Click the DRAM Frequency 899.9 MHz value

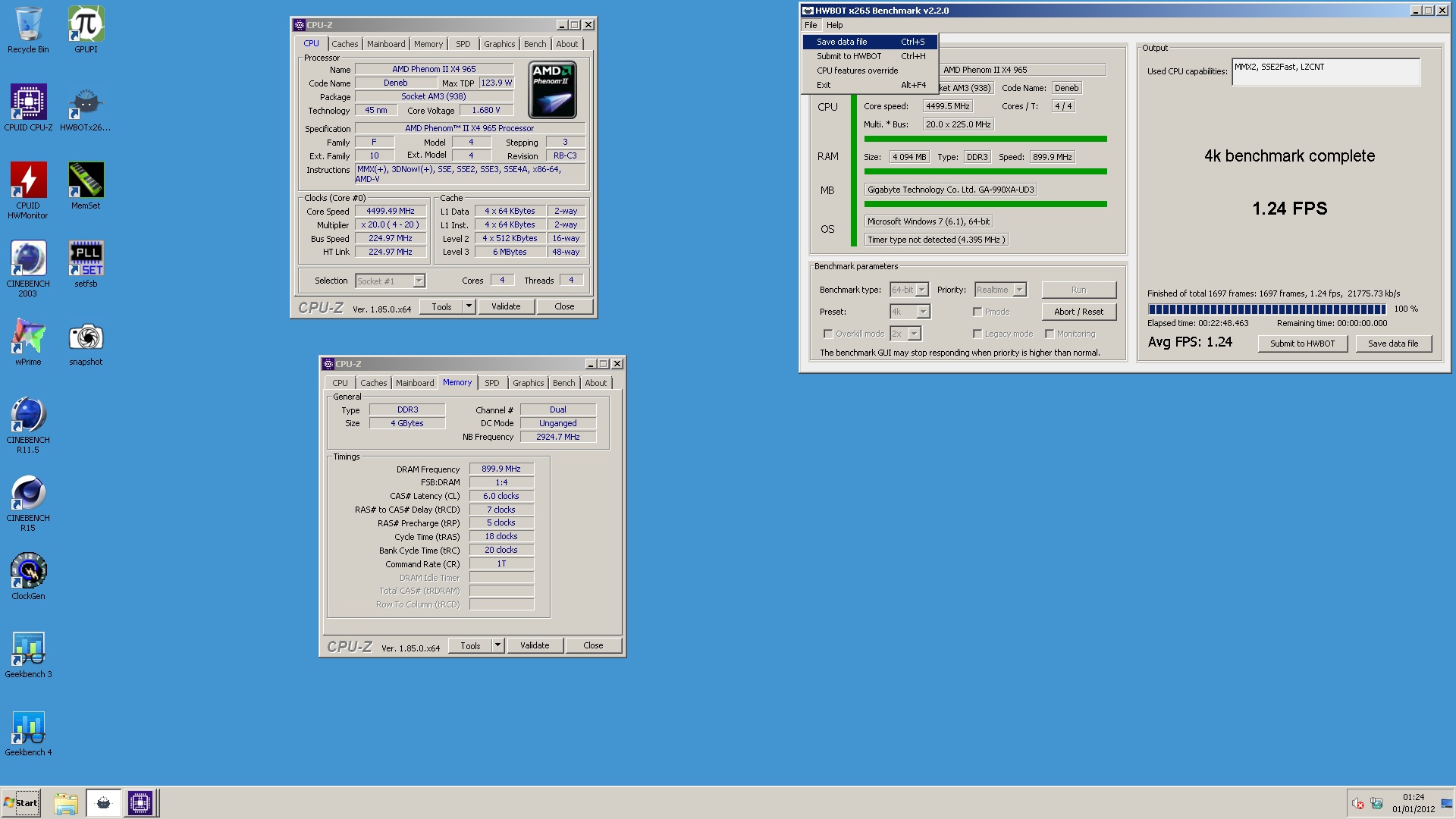[501, 469]
